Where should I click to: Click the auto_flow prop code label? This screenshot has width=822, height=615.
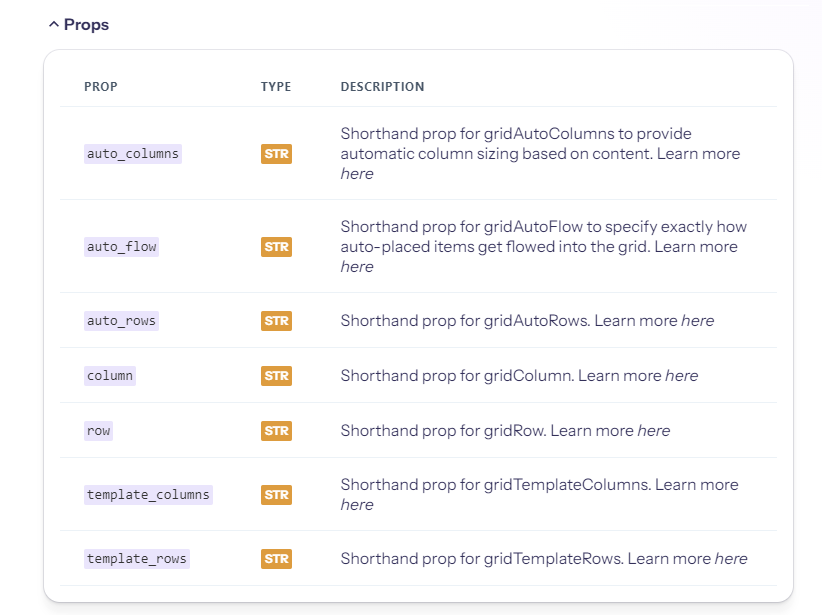122,246
